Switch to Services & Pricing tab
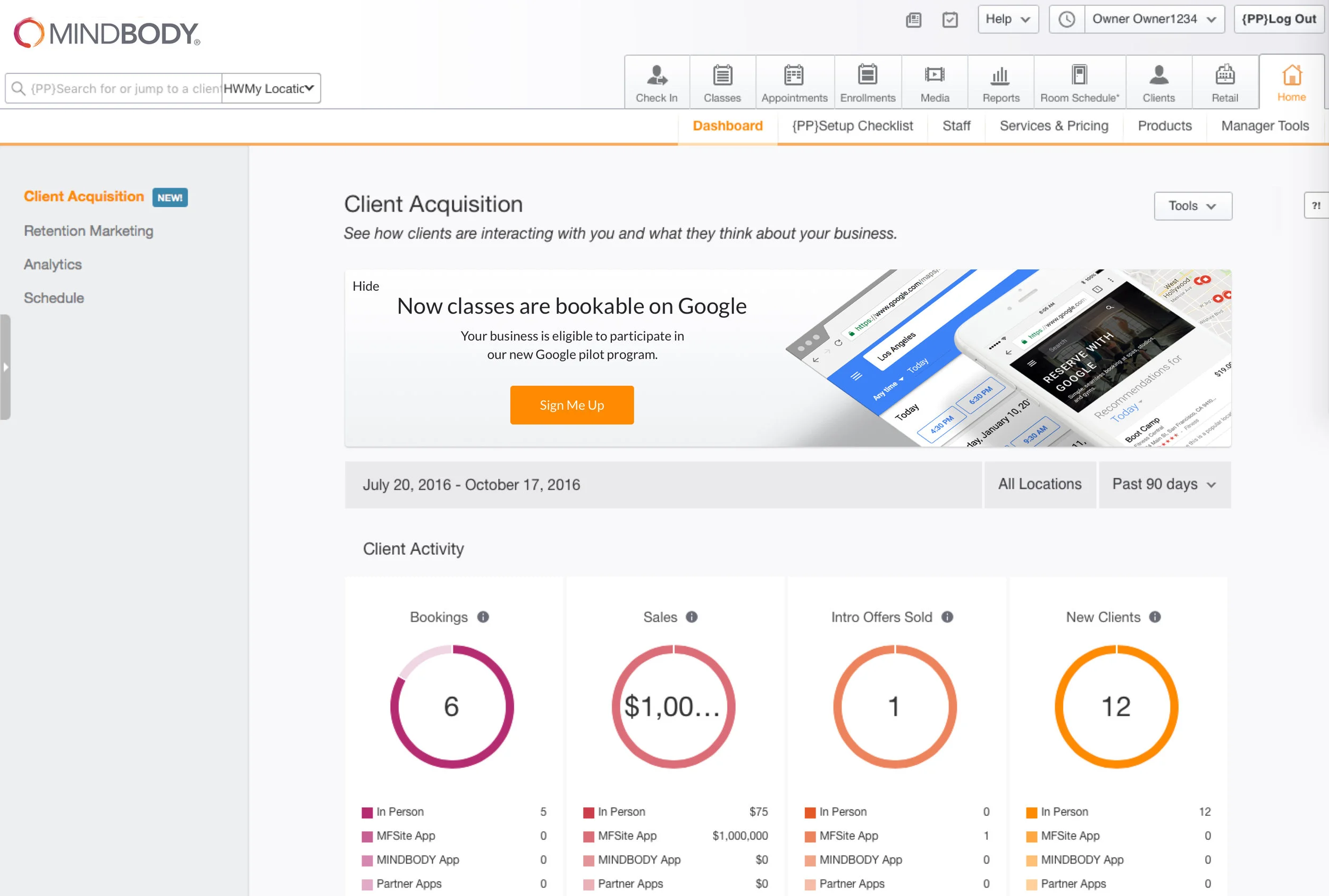1329x896 pixels. 1054,126
